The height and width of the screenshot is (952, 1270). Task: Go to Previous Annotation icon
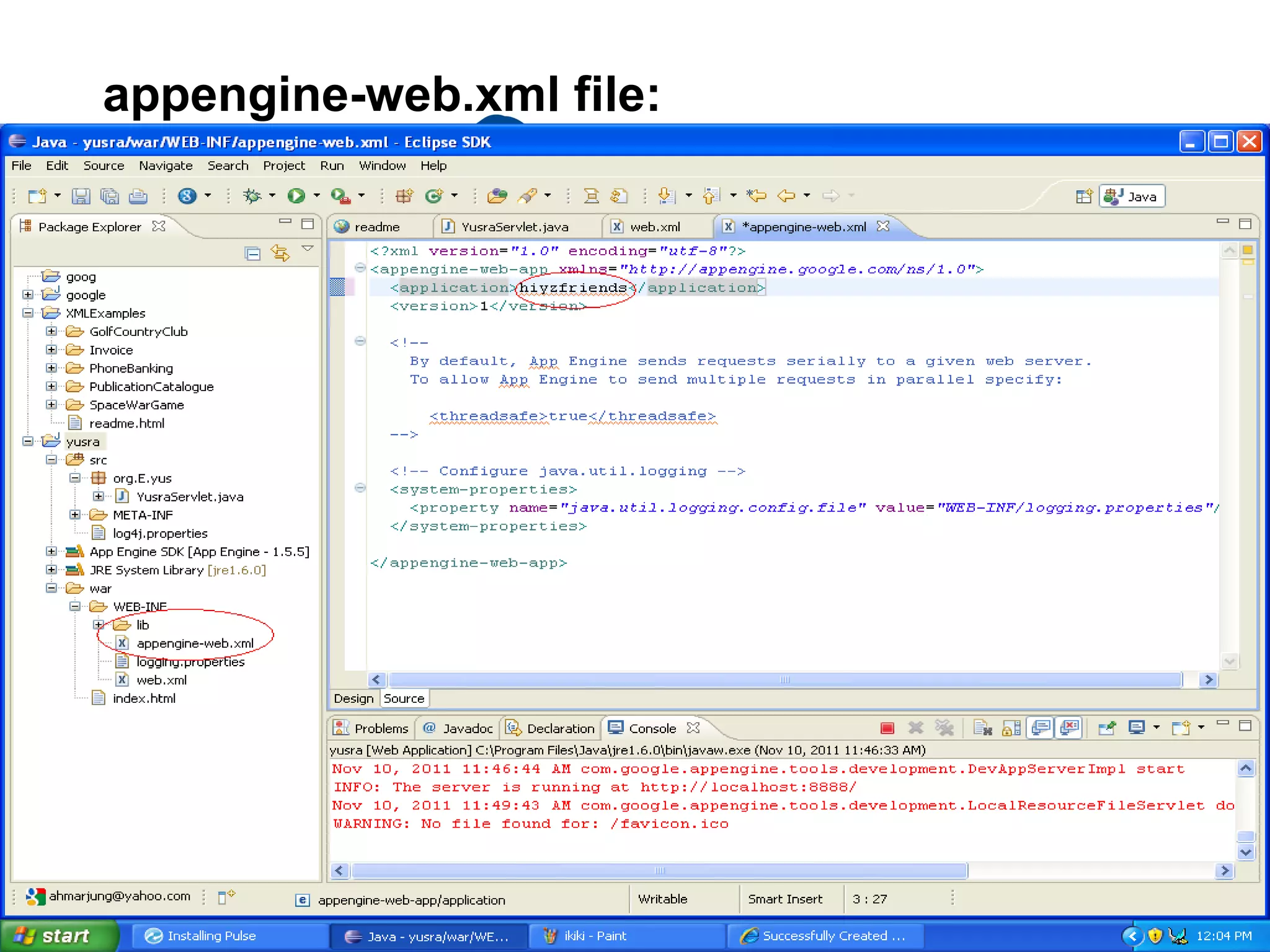point(711,196)
